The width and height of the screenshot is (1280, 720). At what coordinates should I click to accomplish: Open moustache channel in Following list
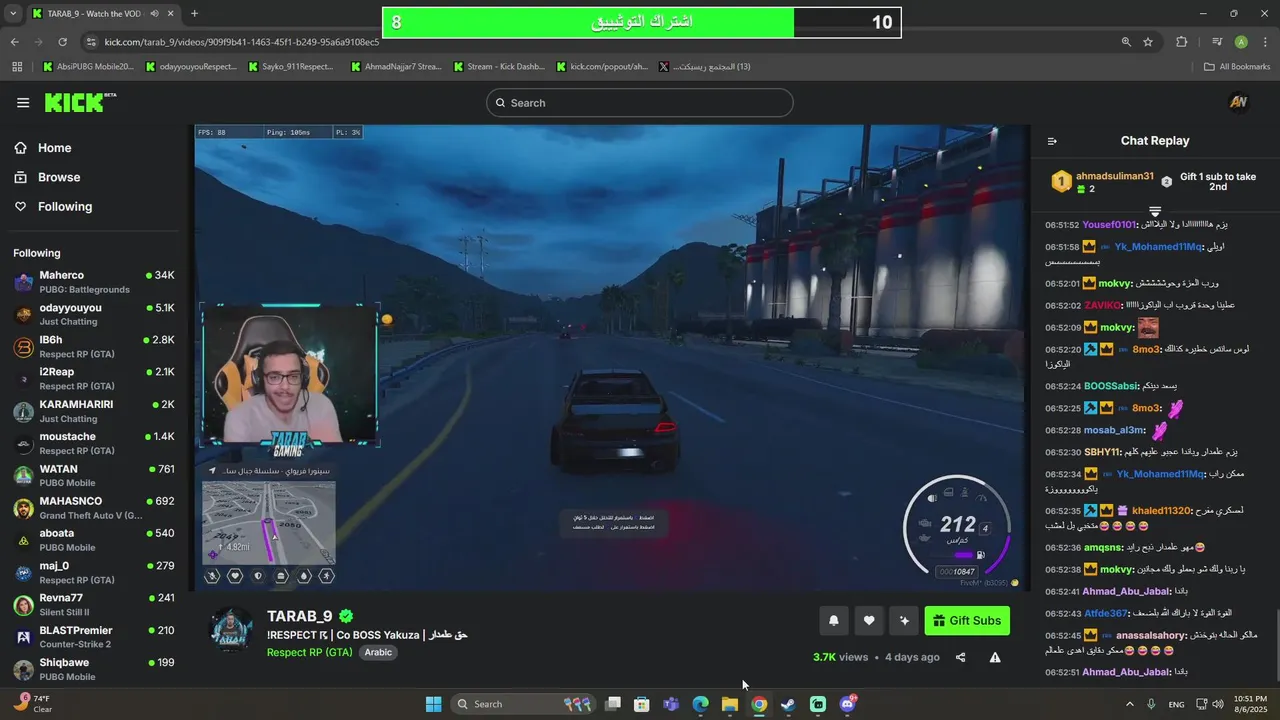(95, 443)
